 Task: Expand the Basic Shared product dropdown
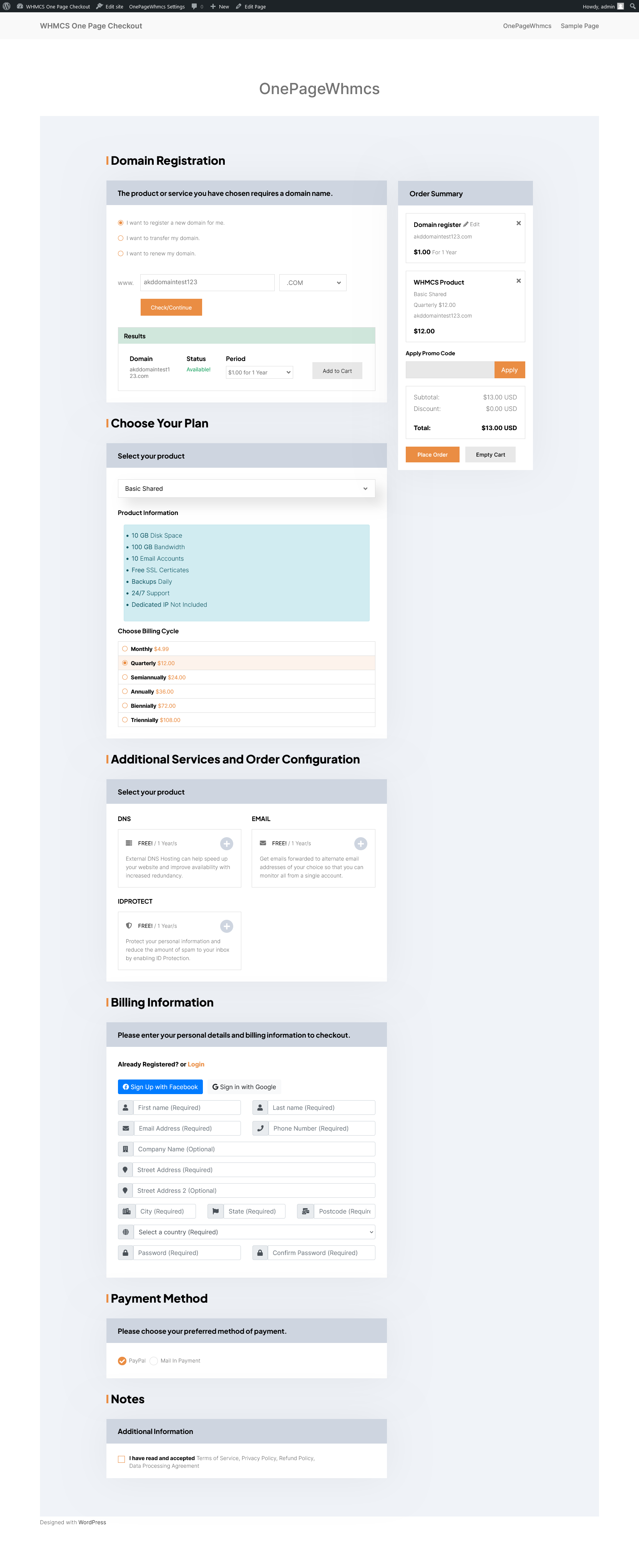(246, 488)
